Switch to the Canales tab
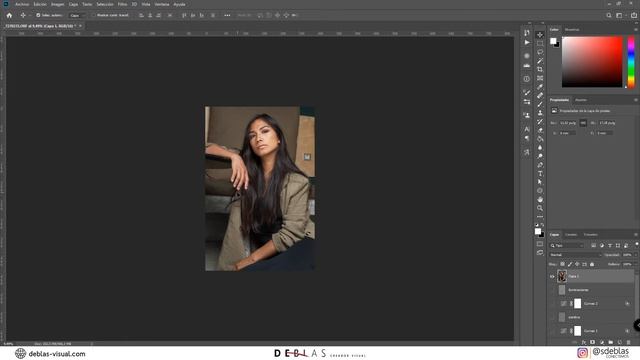The image size is (640, 360). pos(571,235)
